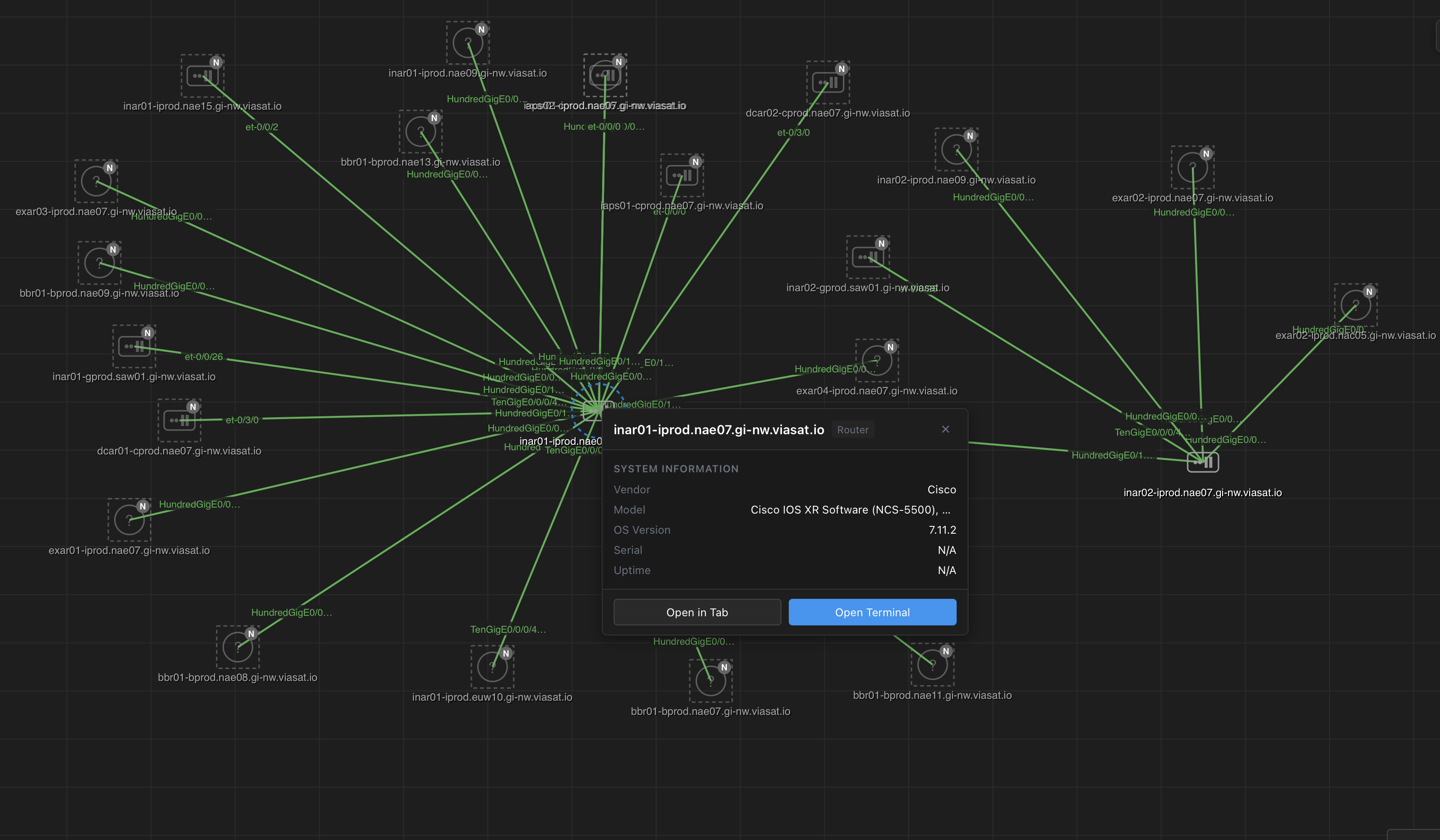Click the inar02-gprod.saw01 router node icon
Screen dimensions: 1440x840
coord(867,257)
